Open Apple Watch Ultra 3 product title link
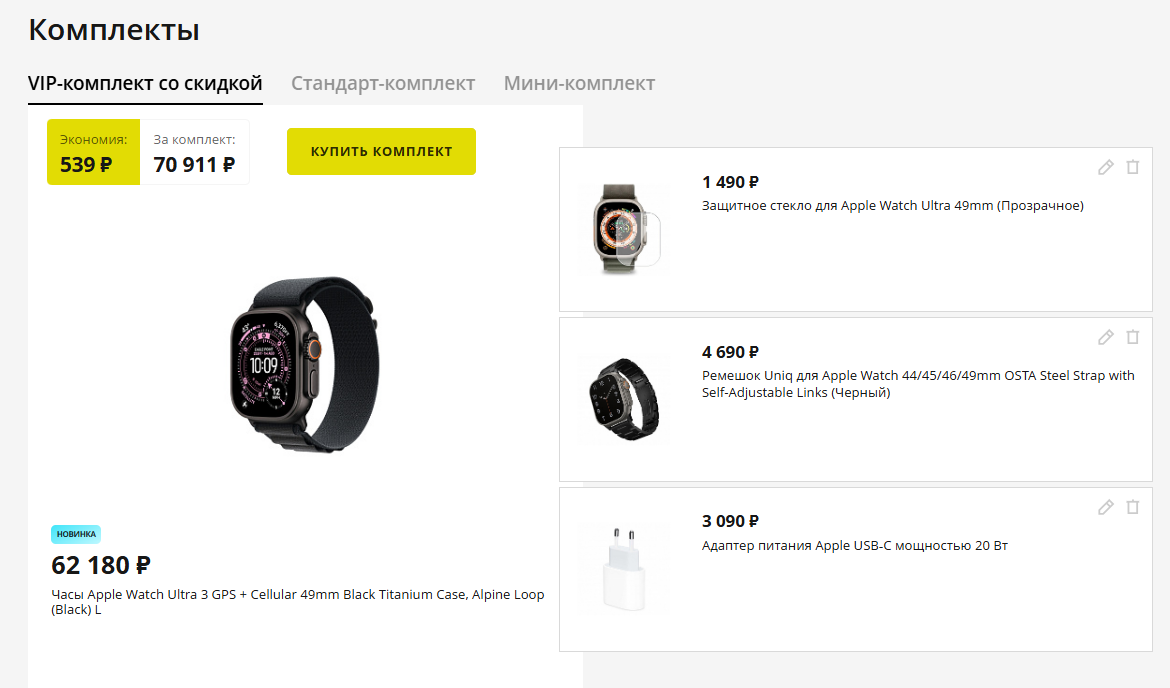This screenshot has width=1170, height=688. click(298, 601)
